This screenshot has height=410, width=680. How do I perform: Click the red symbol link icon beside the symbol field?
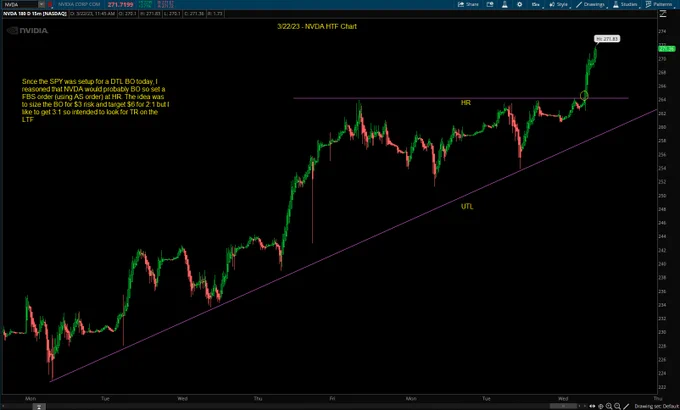[x=50, y=4]
